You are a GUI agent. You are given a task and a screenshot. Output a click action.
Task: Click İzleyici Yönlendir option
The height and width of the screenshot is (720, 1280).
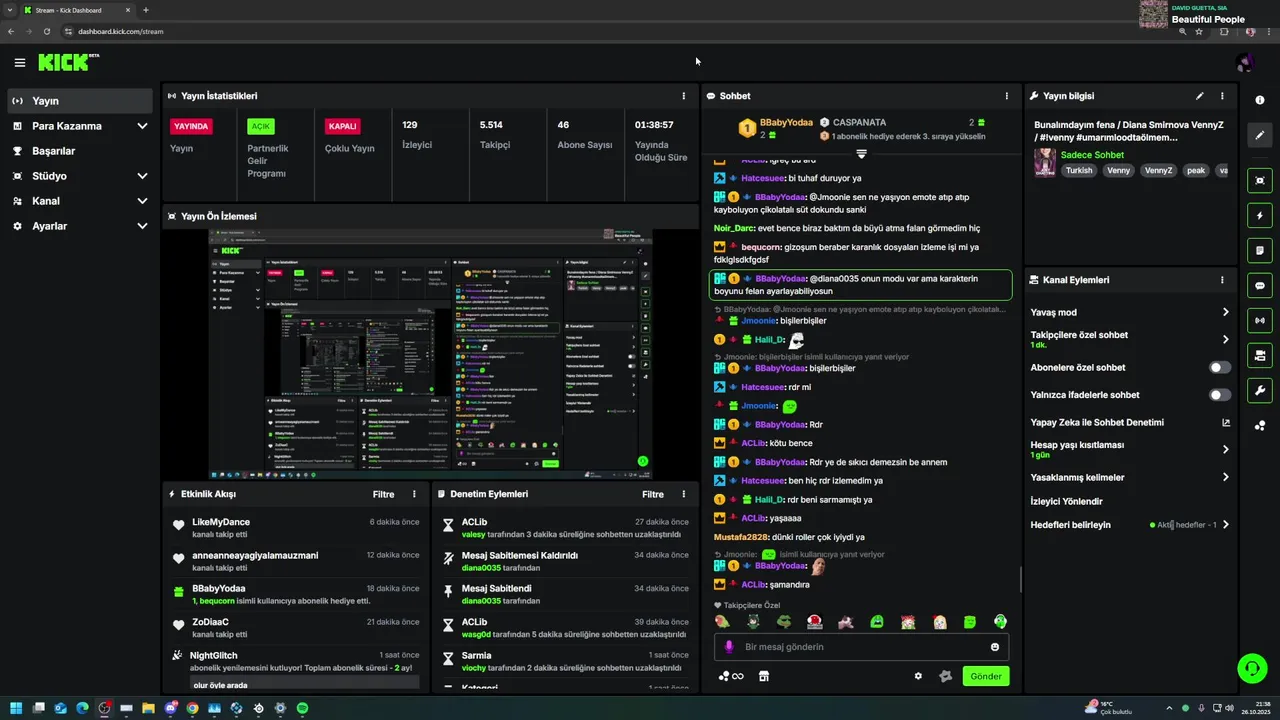point(1066,501)
